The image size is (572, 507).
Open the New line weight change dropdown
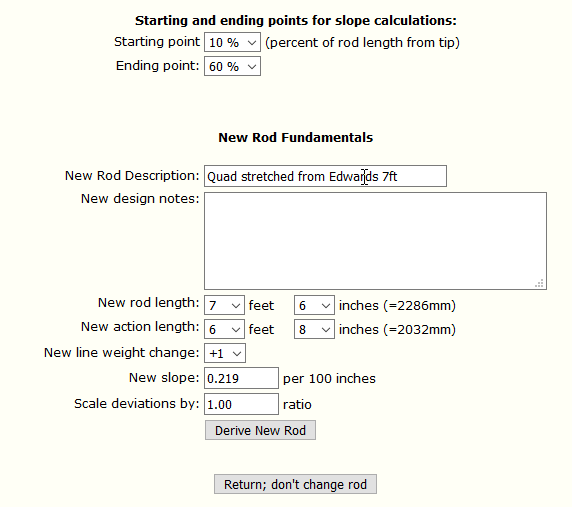coord(225,353)
